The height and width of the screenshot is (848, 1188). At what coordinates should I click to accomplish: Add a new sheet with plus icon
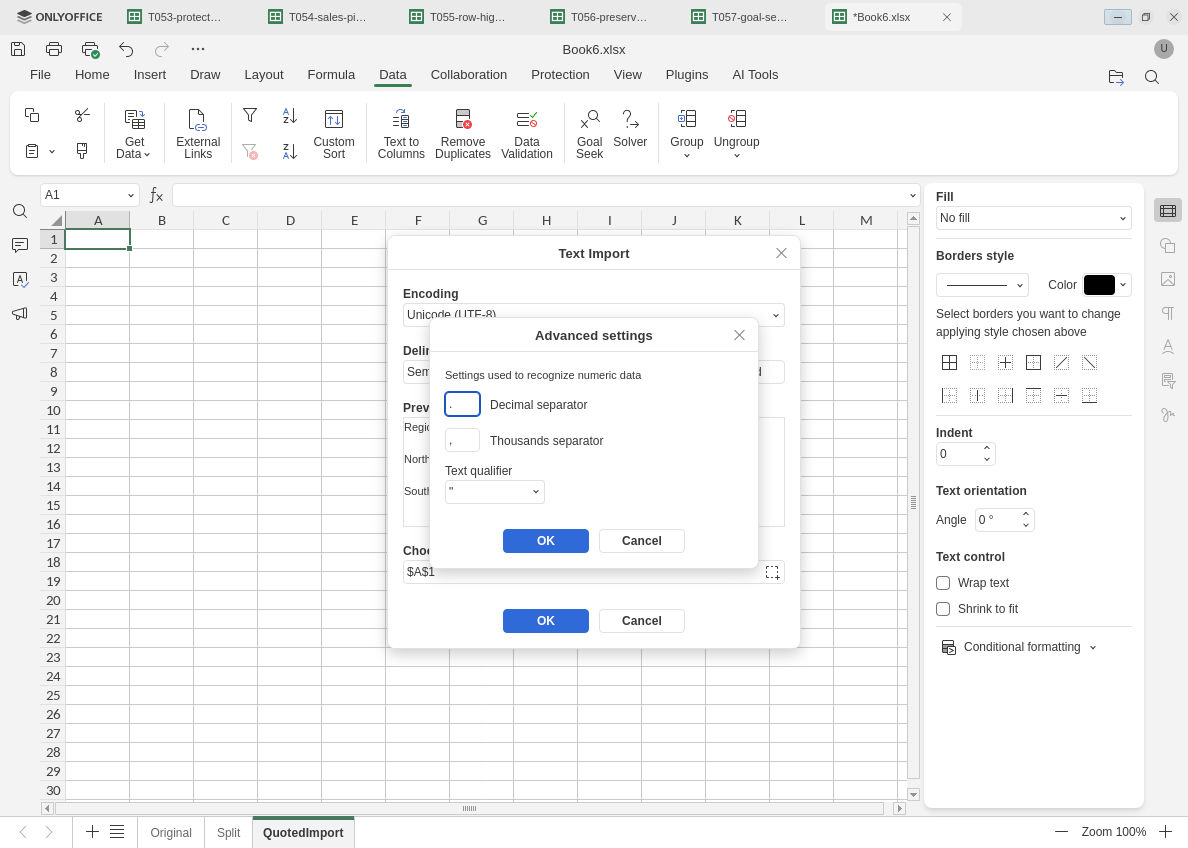click(x=92, y=832)
